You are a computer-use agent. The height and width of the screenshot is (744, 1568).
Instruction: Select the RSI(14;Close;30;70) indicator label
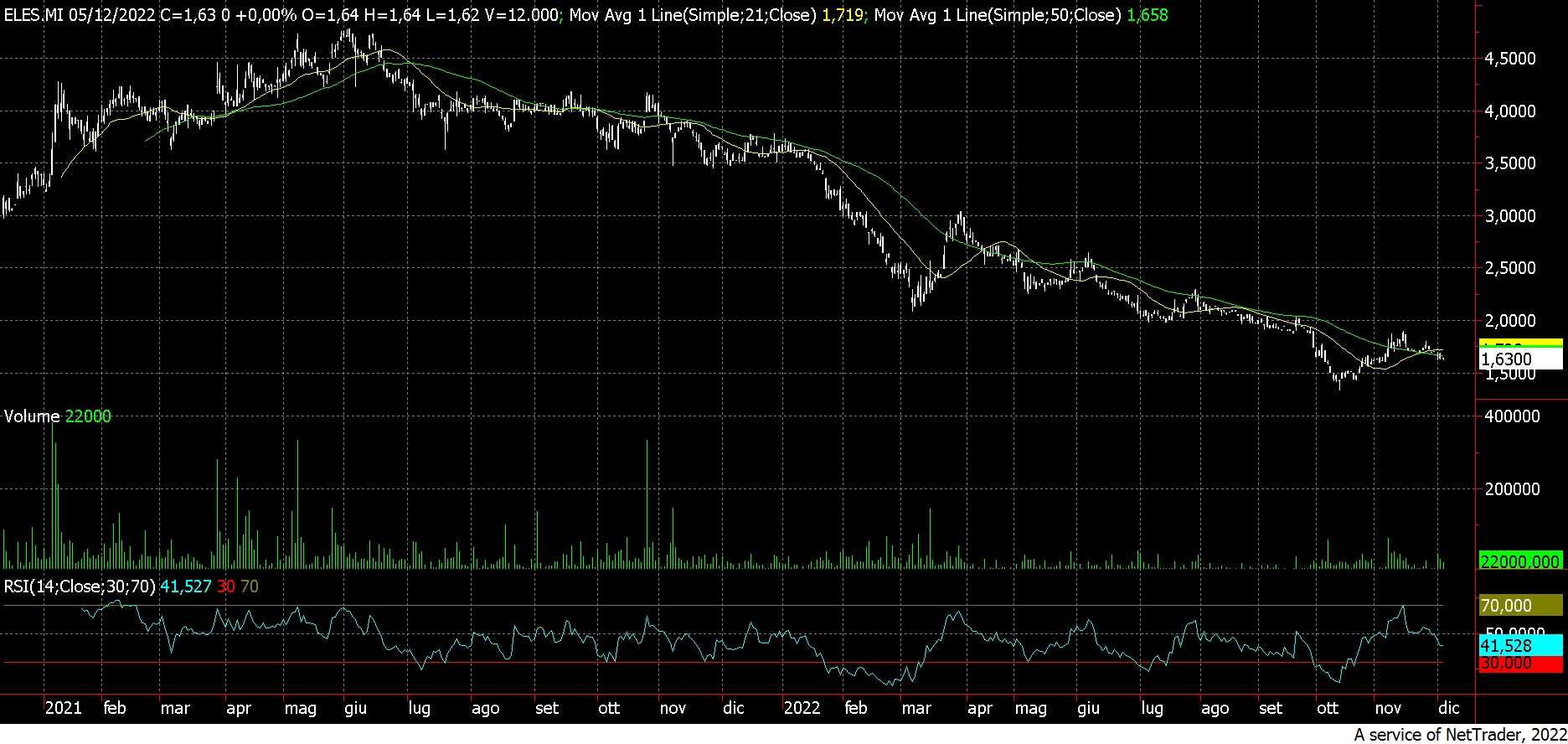tap(80, 586)
